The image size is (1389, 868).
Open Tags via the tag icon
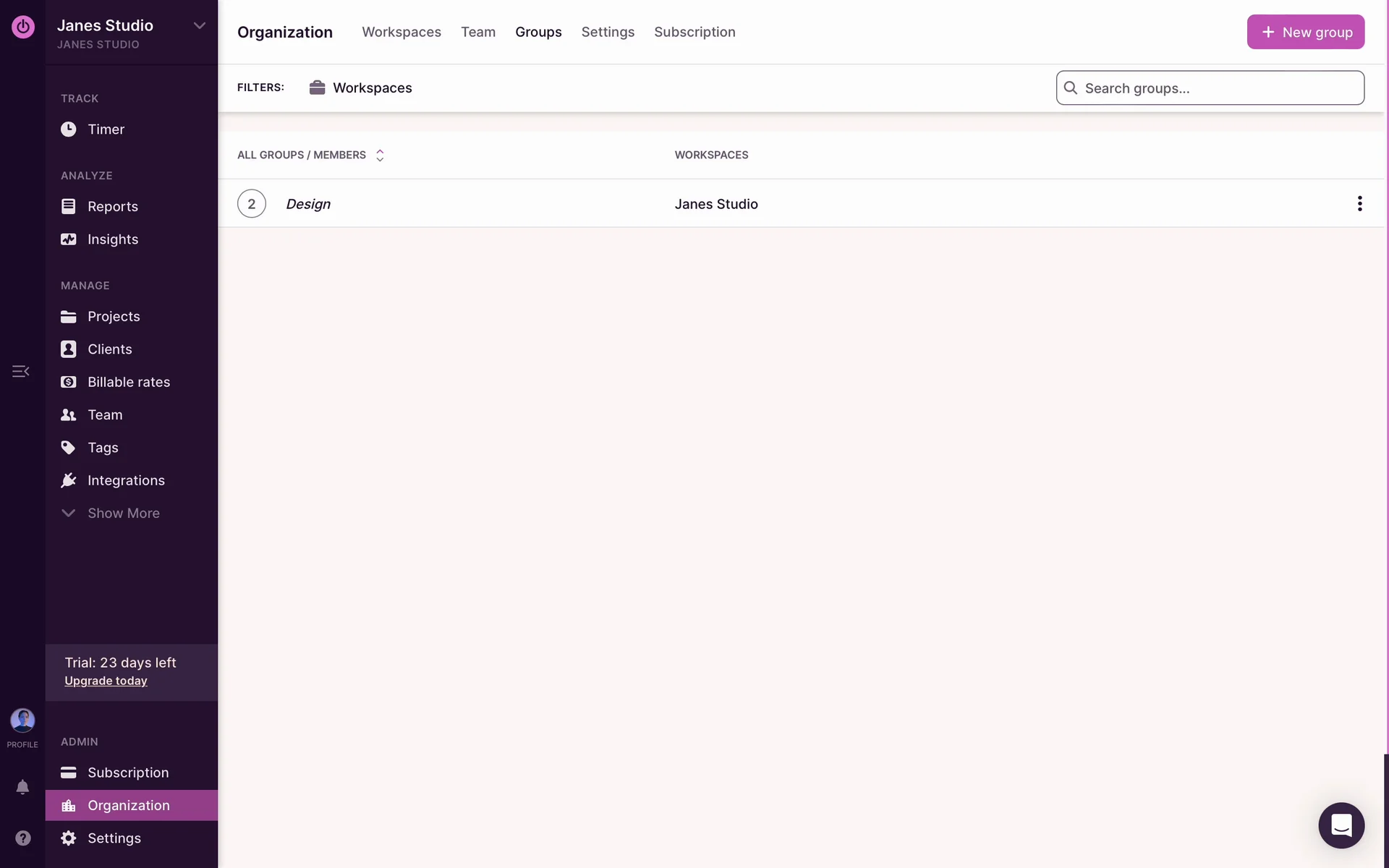tap(68, 448)
